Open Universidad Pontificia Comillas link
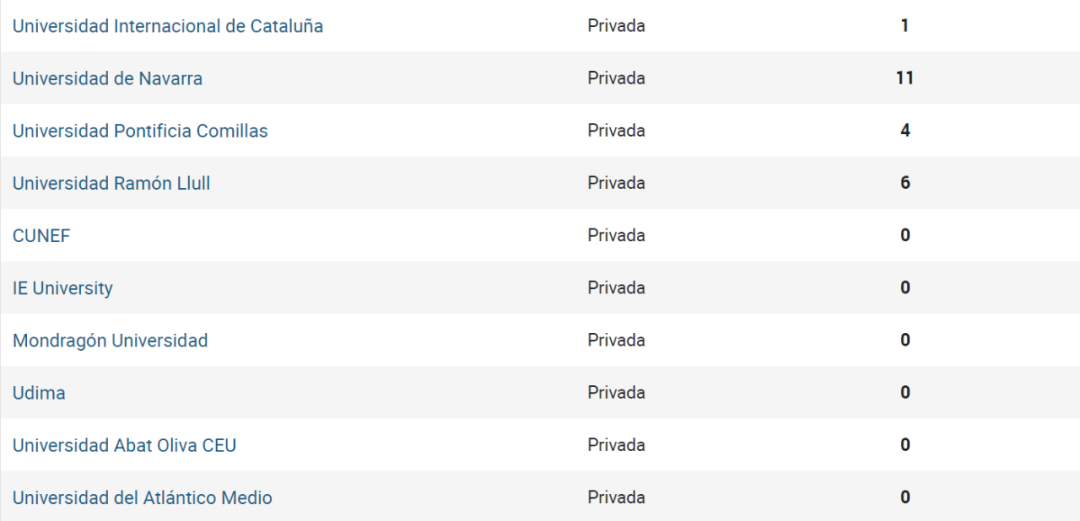 141,131
